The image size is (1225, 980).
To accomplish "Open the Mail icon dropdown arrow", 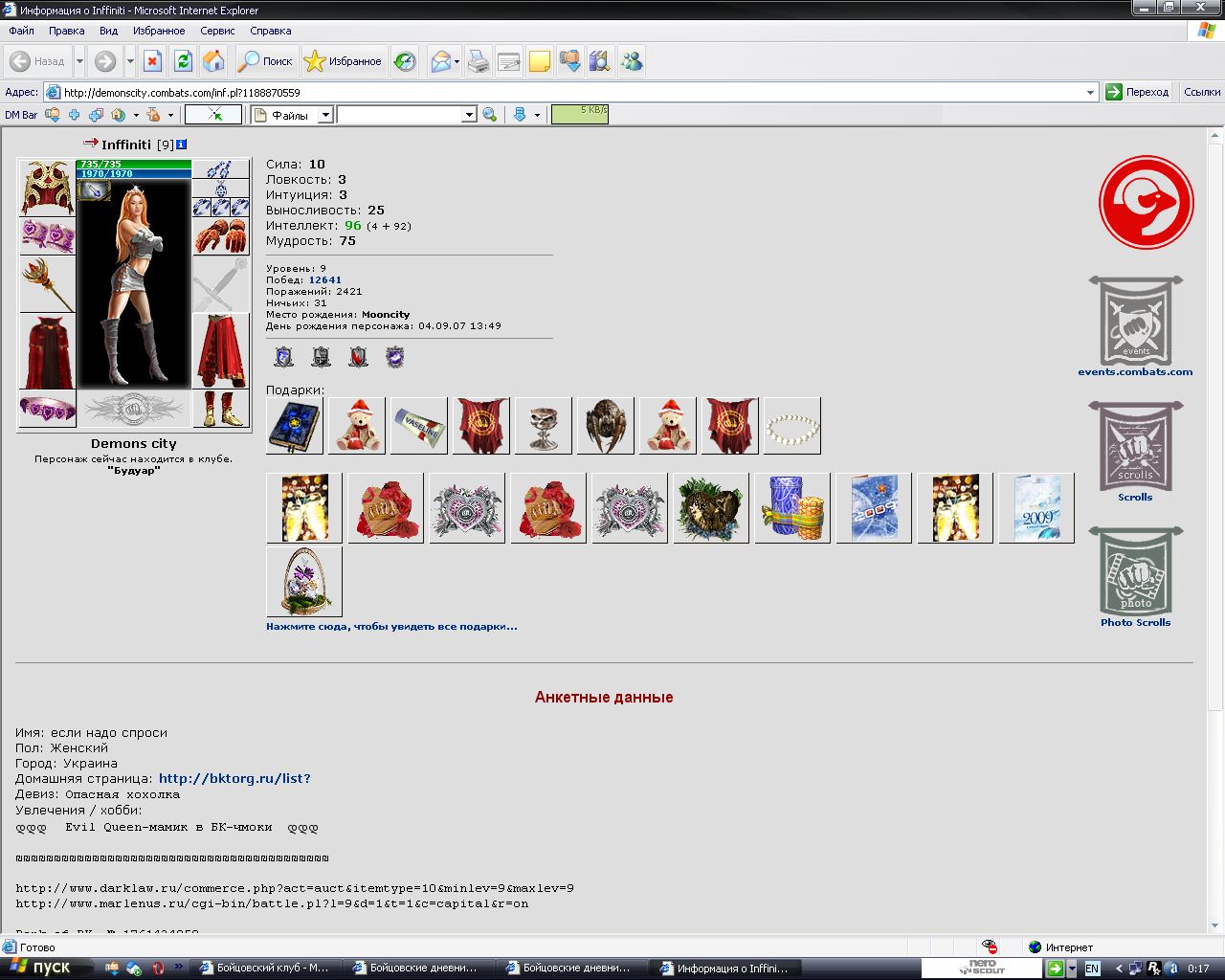I will click(x=457, y=61).
